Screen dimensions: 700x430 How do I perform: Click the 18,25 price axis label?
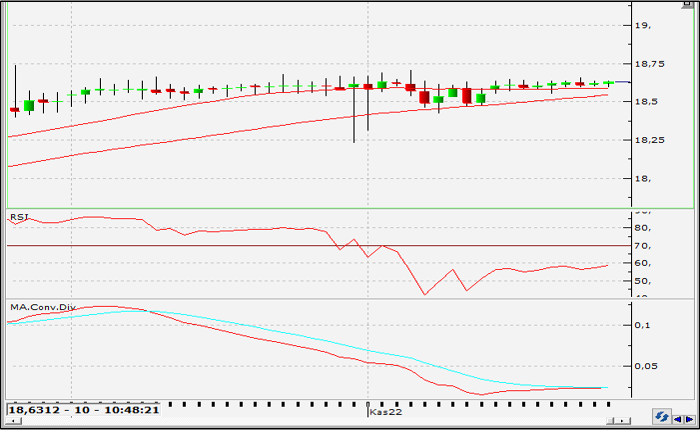[x=650, y=140]
